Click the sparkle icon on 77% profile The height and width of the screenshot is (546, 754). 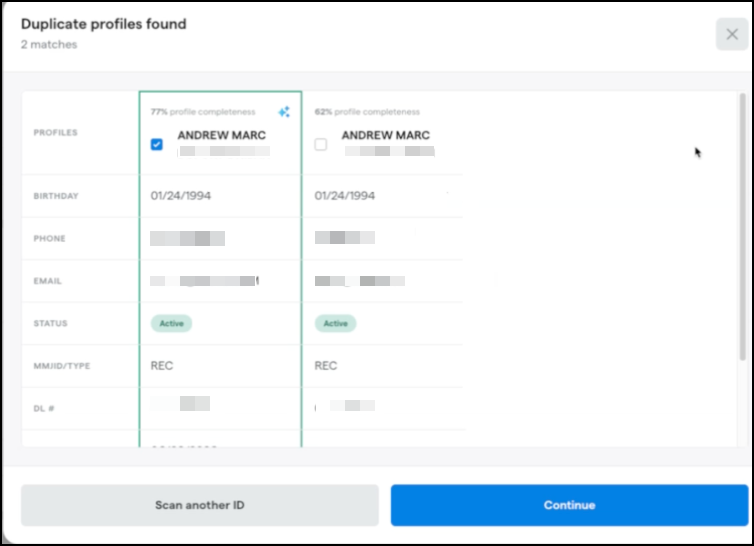[x=284, y=112]
